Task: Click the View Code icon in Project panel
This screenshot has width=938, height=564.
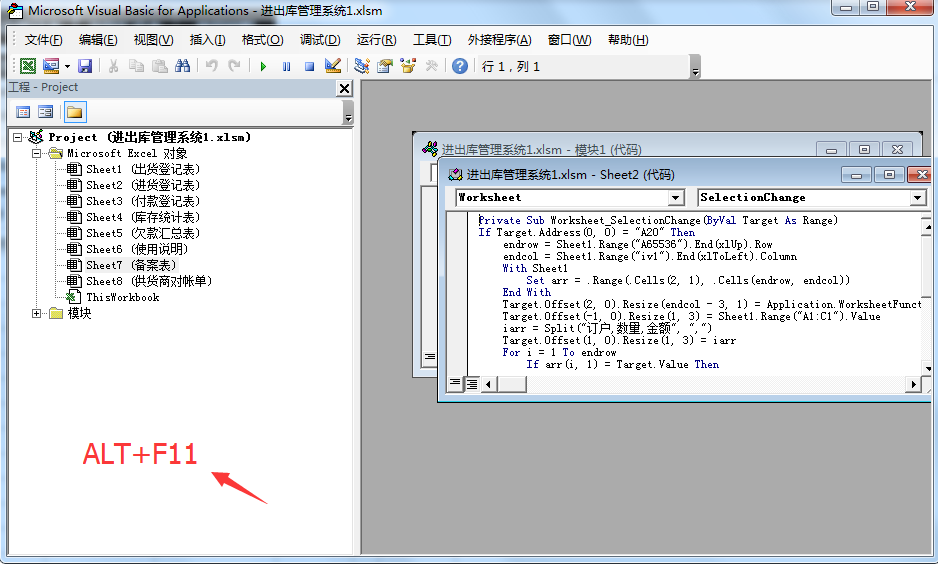Action: coord(23,112)
